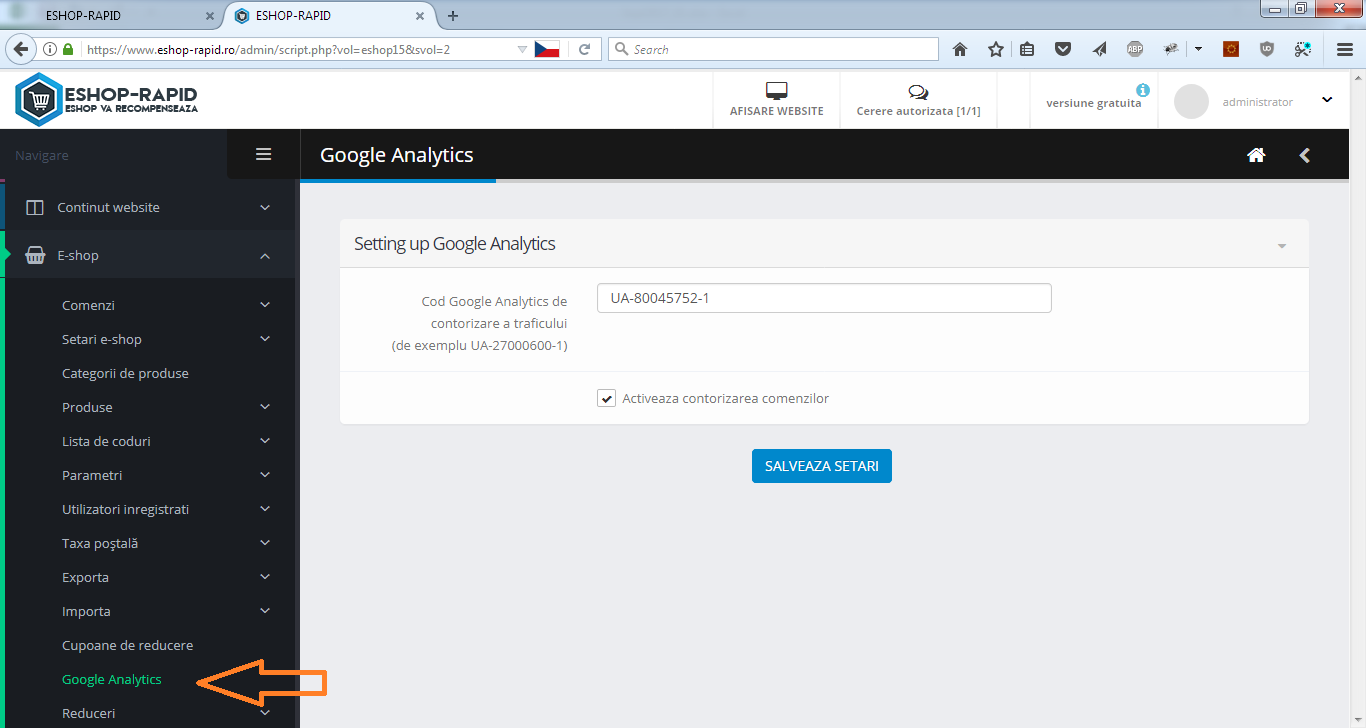Open the Firefox main menu
The height and width of the screenshot is (728, 1366).
tap(1345, 49)
